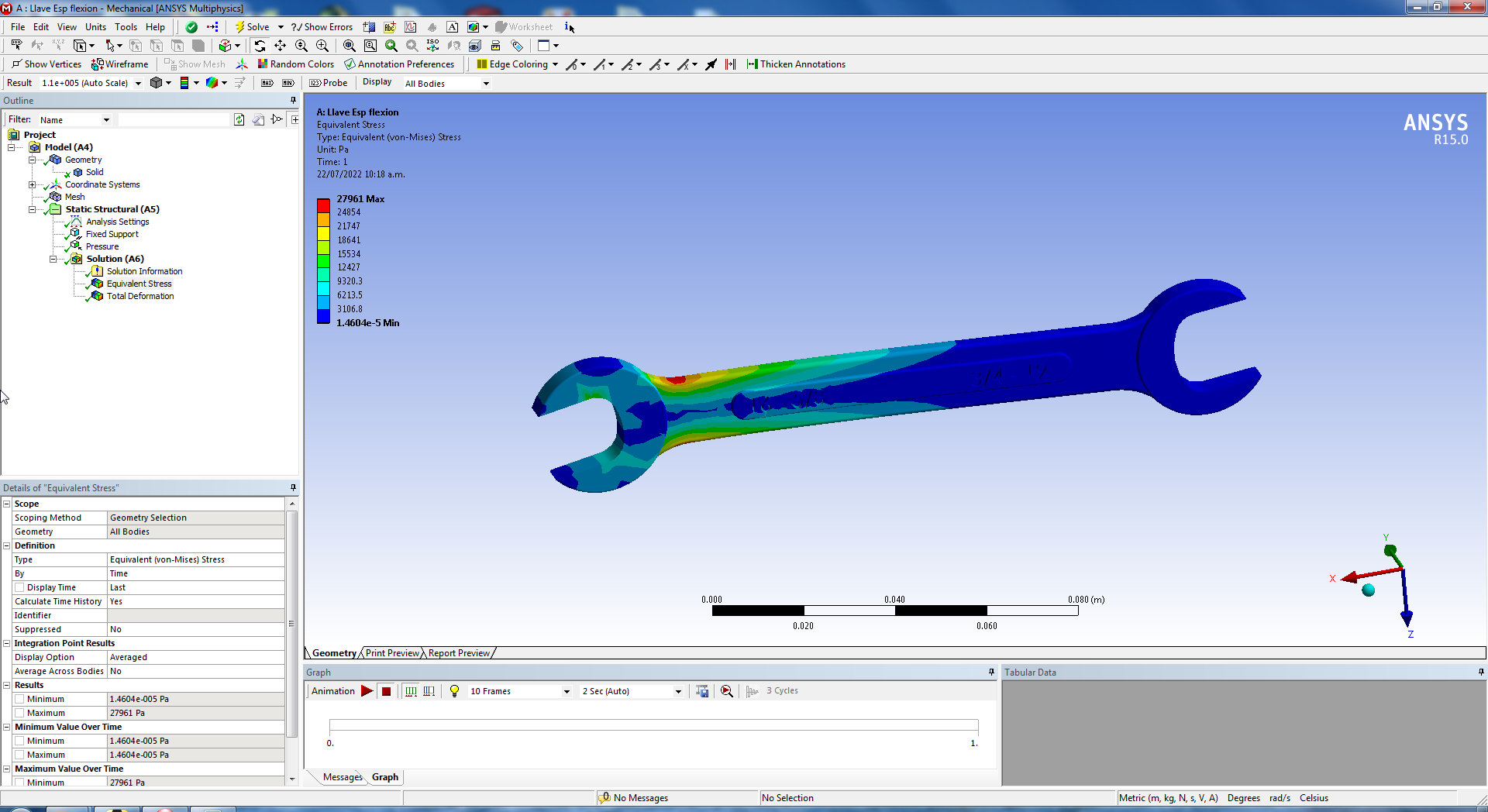Enable the Probe tool
The image size is (1488, 812).
coord(328,83)
